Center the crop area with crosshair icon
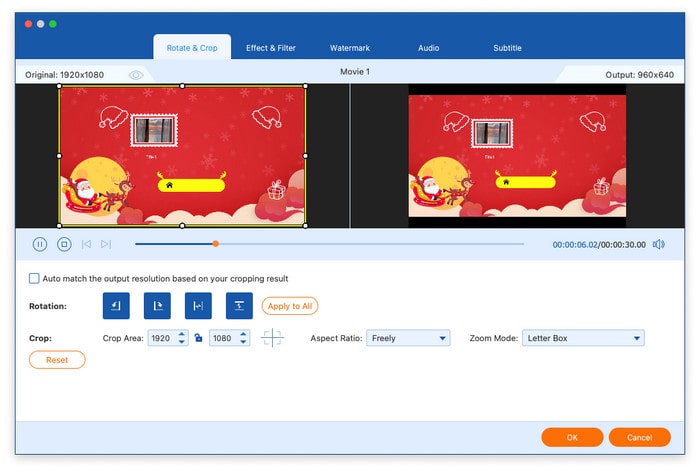Screen dimensions: 700x472 [272, 338]
